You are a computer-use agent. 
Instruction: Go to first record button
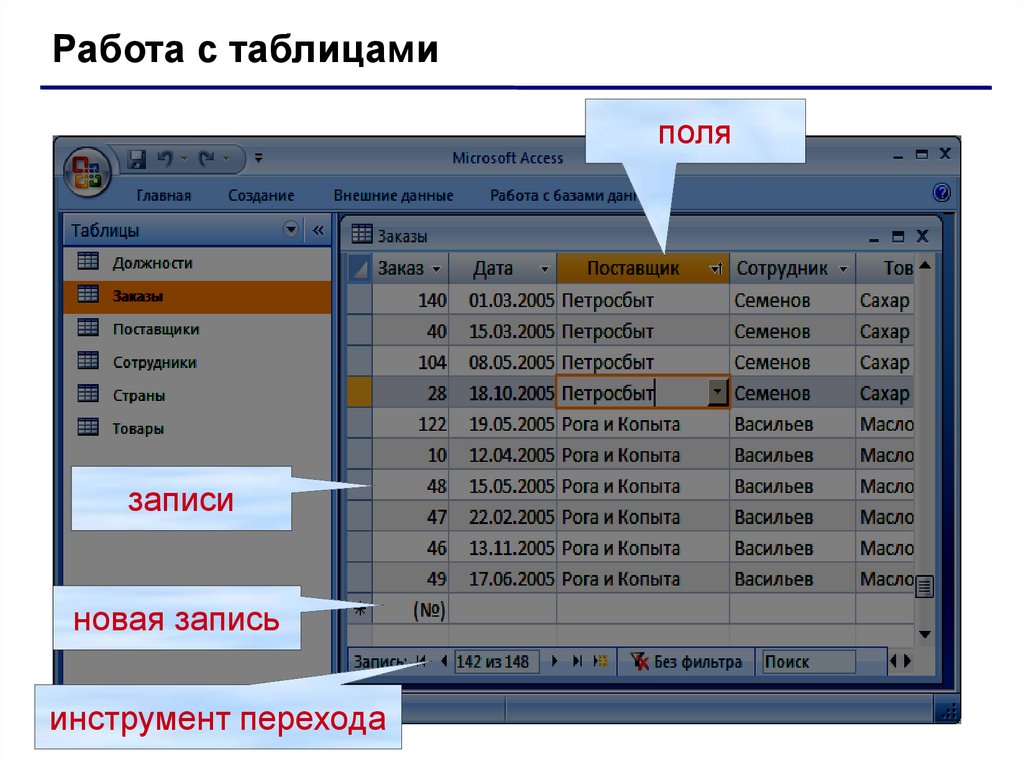pos(421,661)
